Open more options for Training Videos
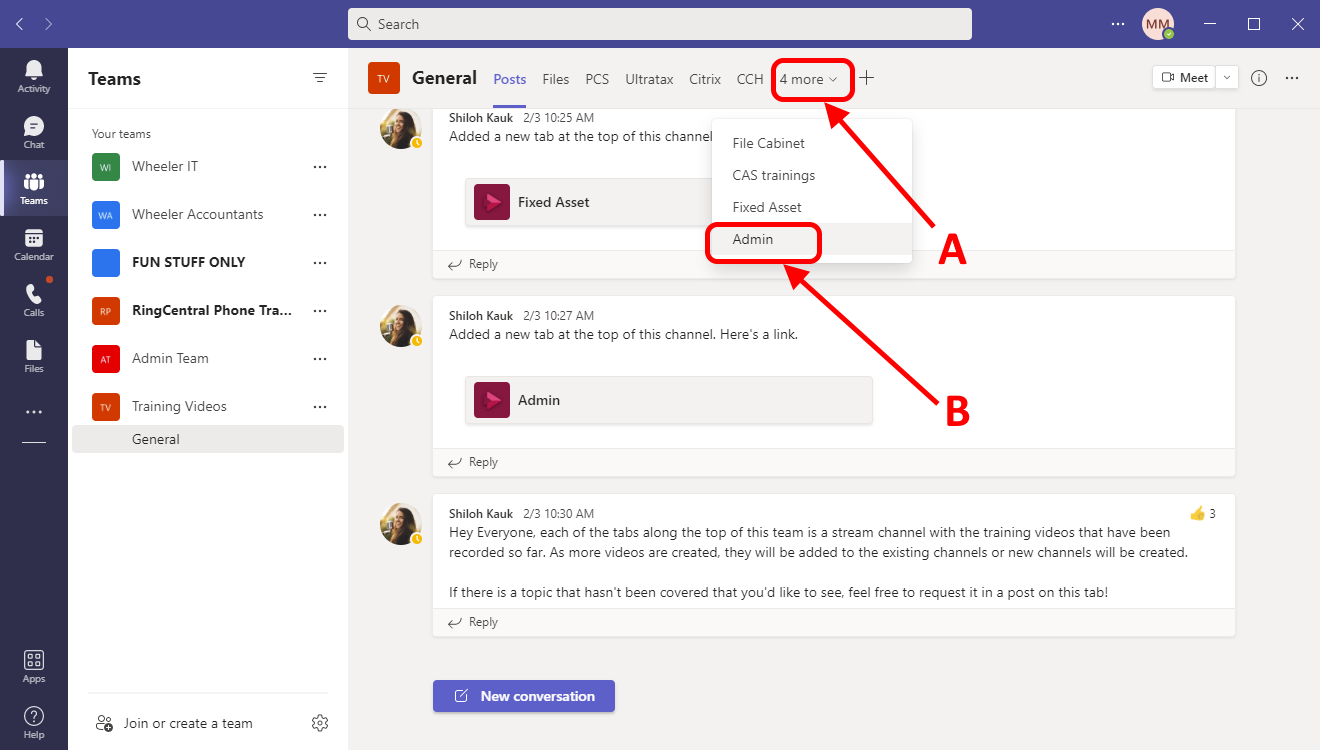 (x=320, y=407)
